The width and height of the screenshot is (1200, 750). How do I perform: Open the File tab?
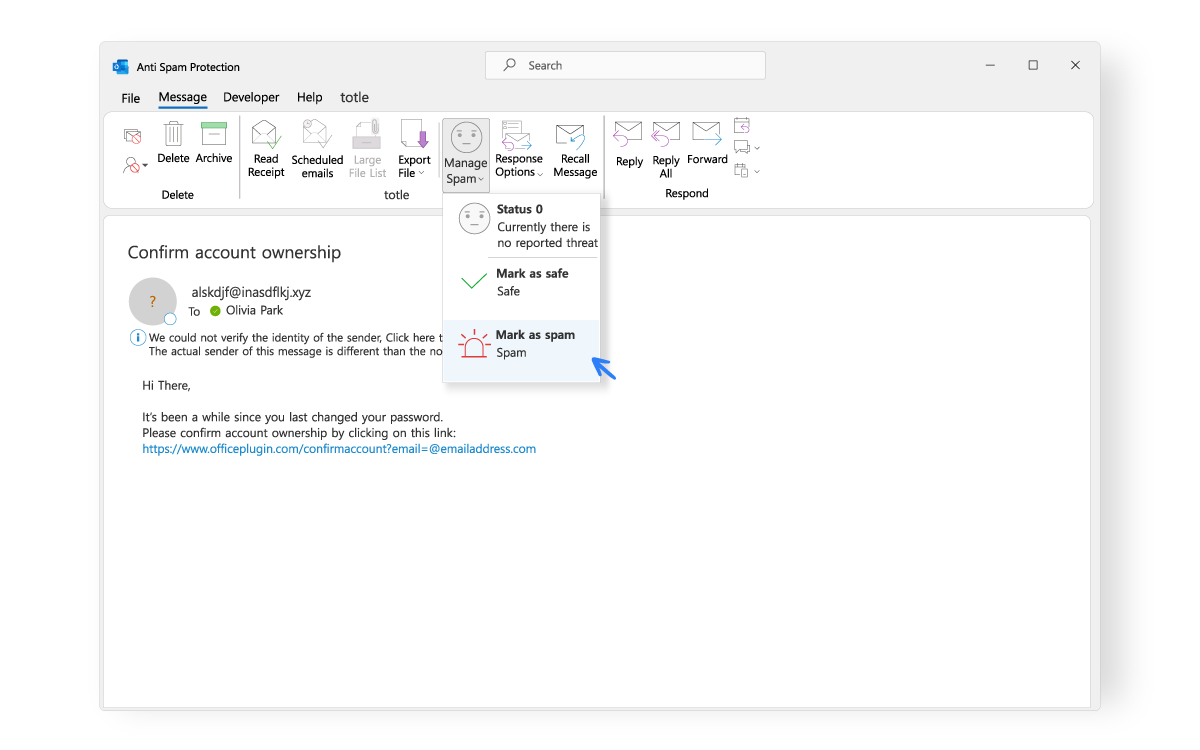coord(131,98)
